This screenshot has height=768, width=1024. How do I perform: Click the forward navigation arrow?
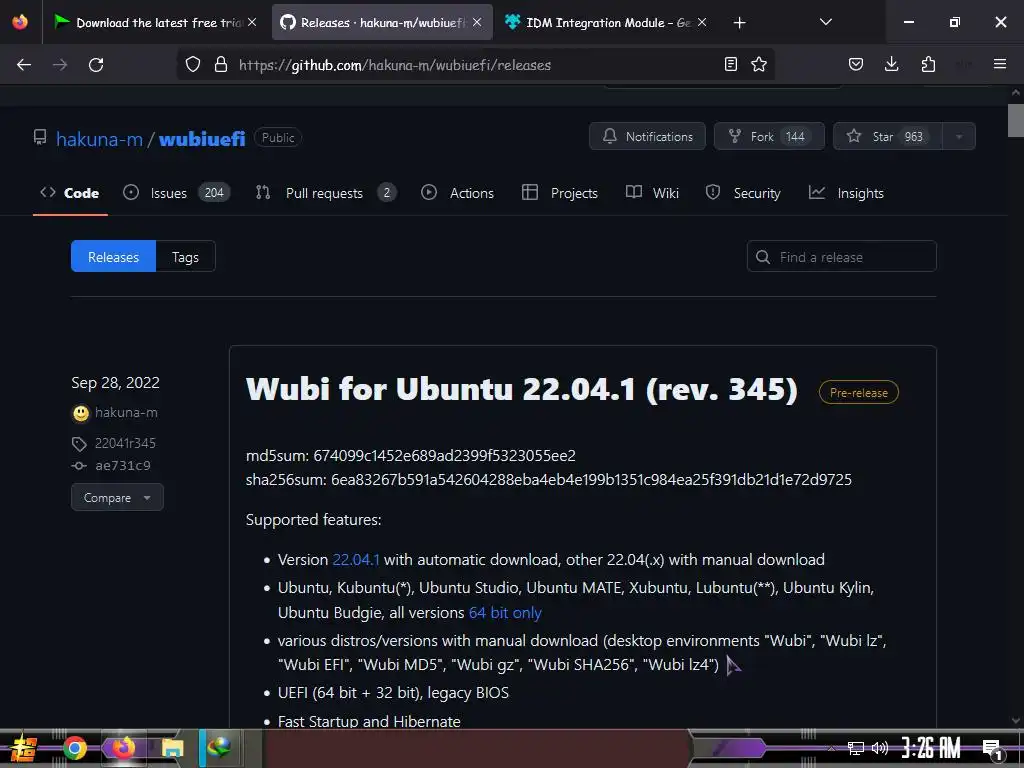(60, 65)
